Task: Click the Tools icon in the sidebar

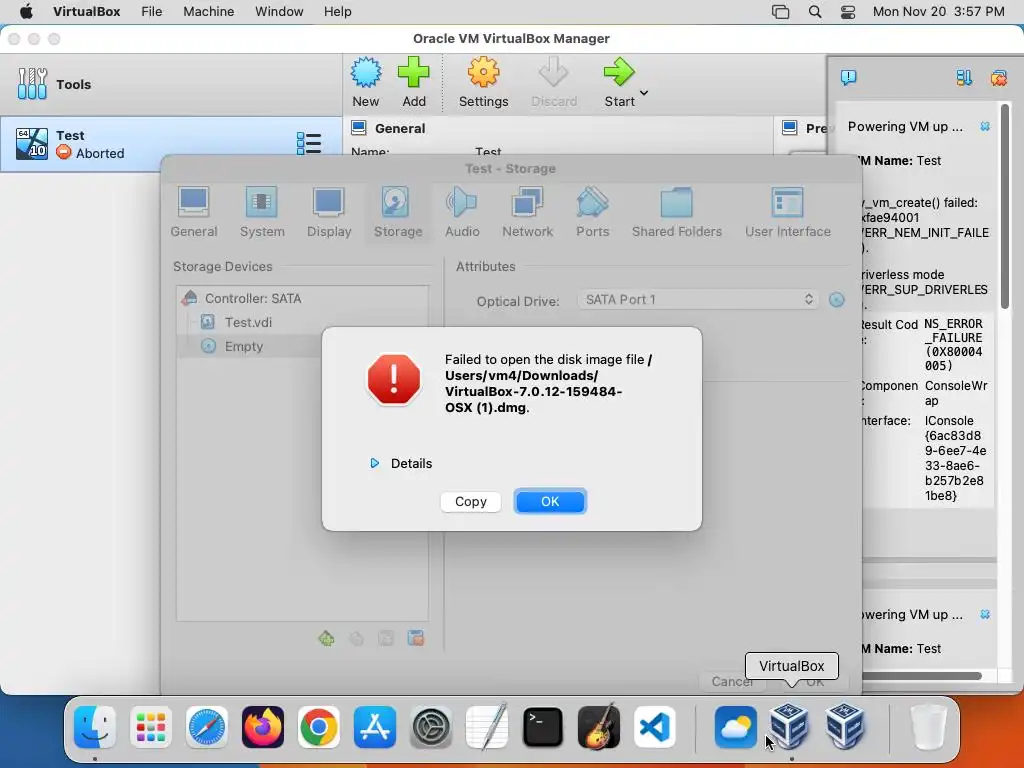Action: click(32, 84)
